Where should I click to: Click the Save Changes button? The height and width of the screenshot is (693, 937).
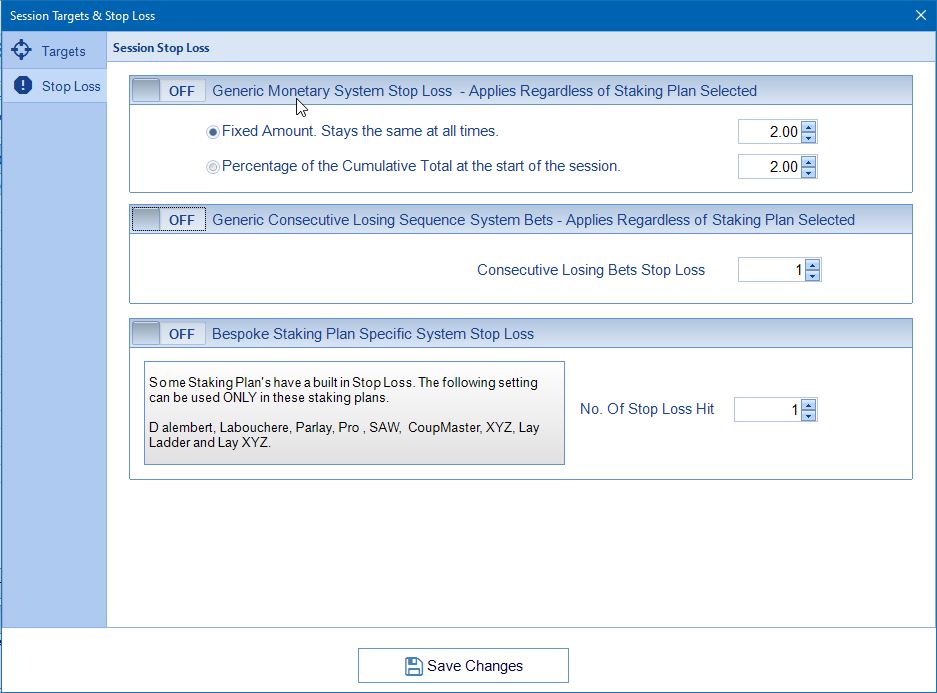click(463, 666)
